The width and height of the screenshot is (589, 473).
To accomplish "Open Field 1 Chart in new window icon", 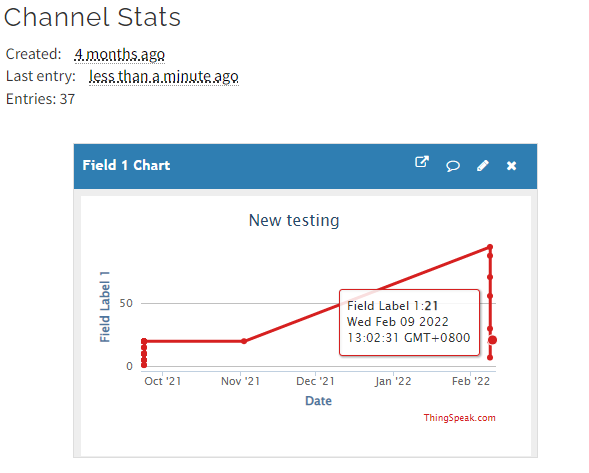I will 422,162.
